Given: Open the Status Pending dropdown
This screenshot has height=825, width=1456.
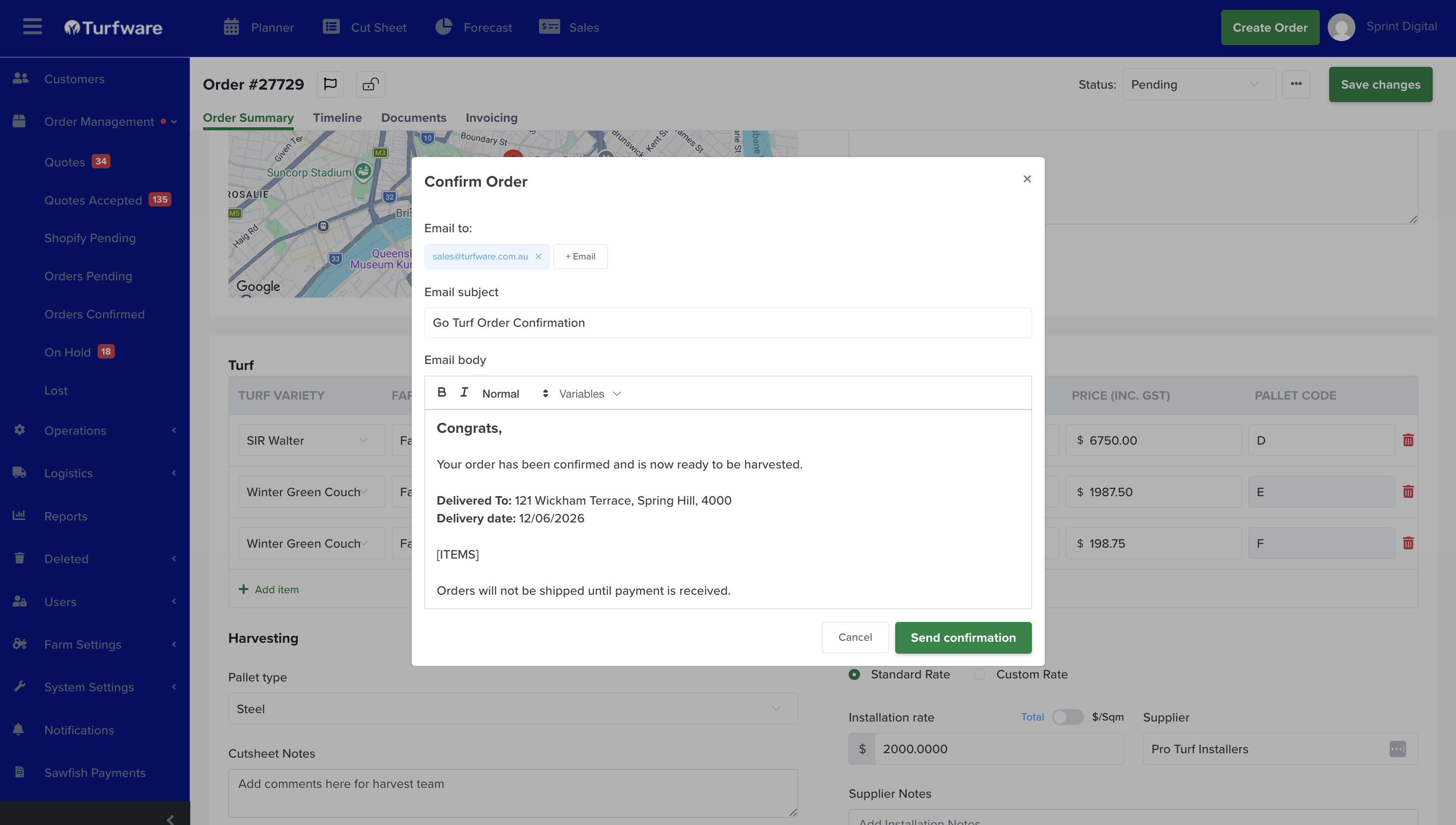Looking at the screenshot, I should 1199,84.
